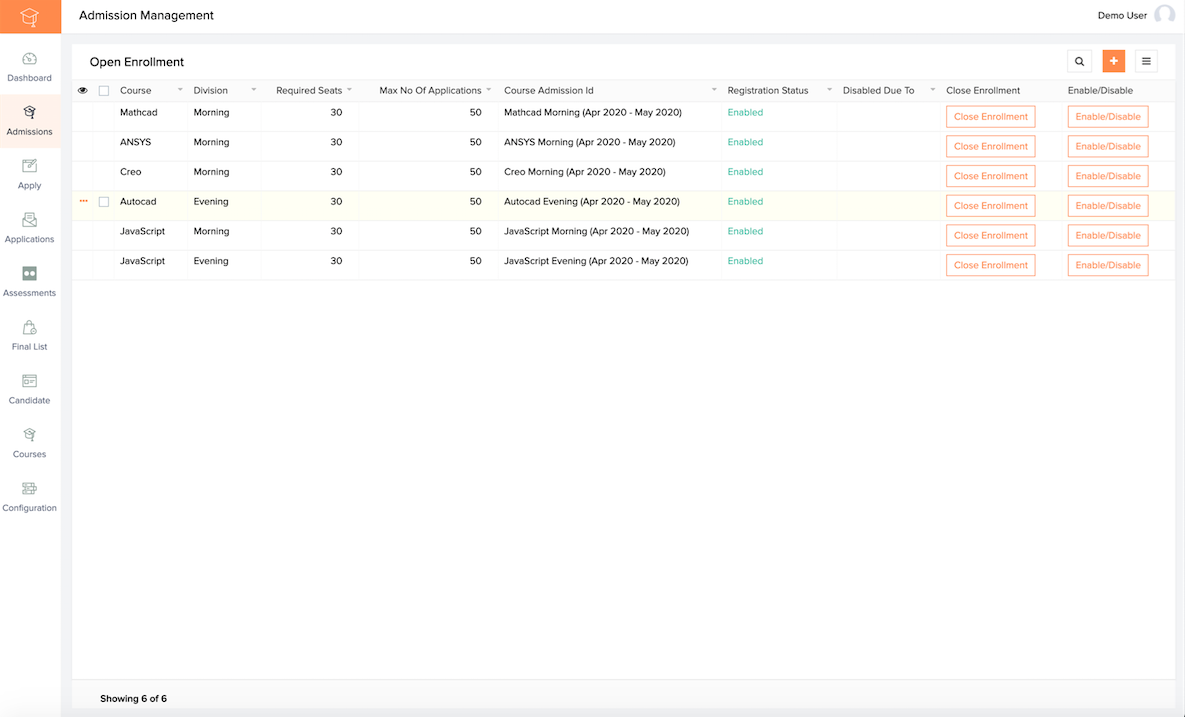
Task: Open Registration Status column dropdown arrow
Action: [x=829, y=90]
